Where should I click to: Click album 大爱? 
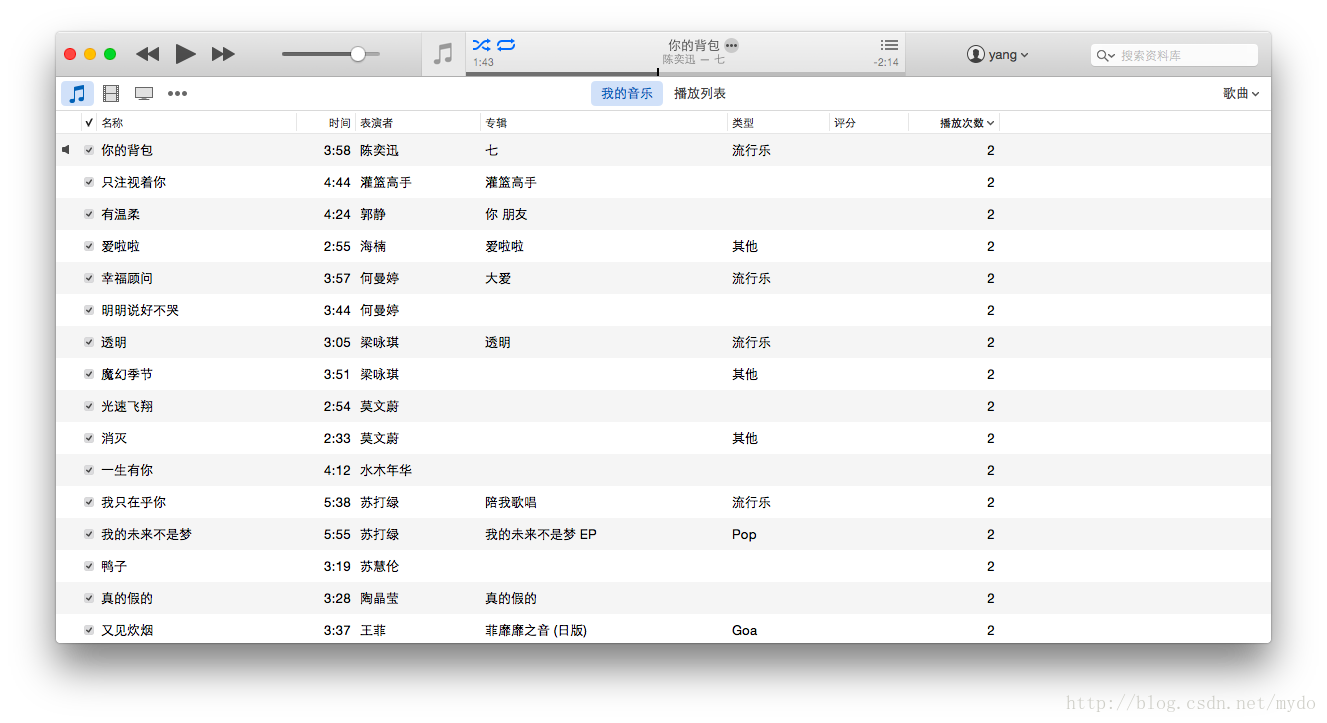498,278
